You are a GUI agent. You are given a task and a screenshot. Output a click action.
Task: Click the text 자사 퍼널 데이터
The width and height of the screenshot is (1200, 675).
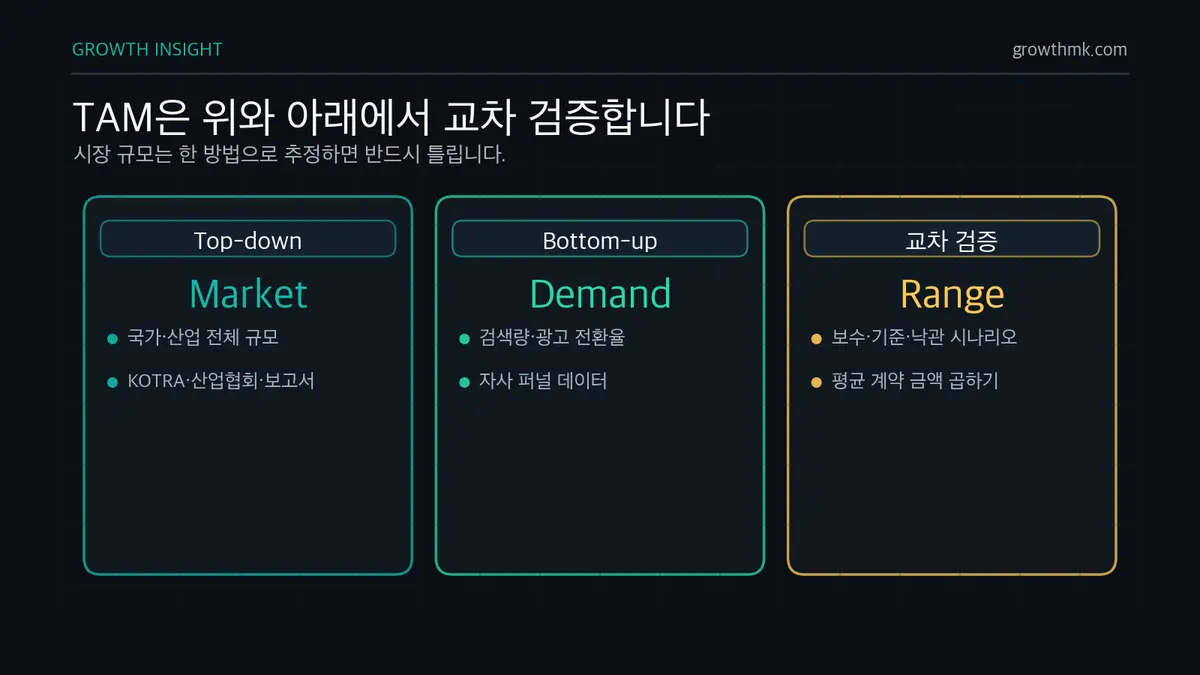click(x=543, y=381)
